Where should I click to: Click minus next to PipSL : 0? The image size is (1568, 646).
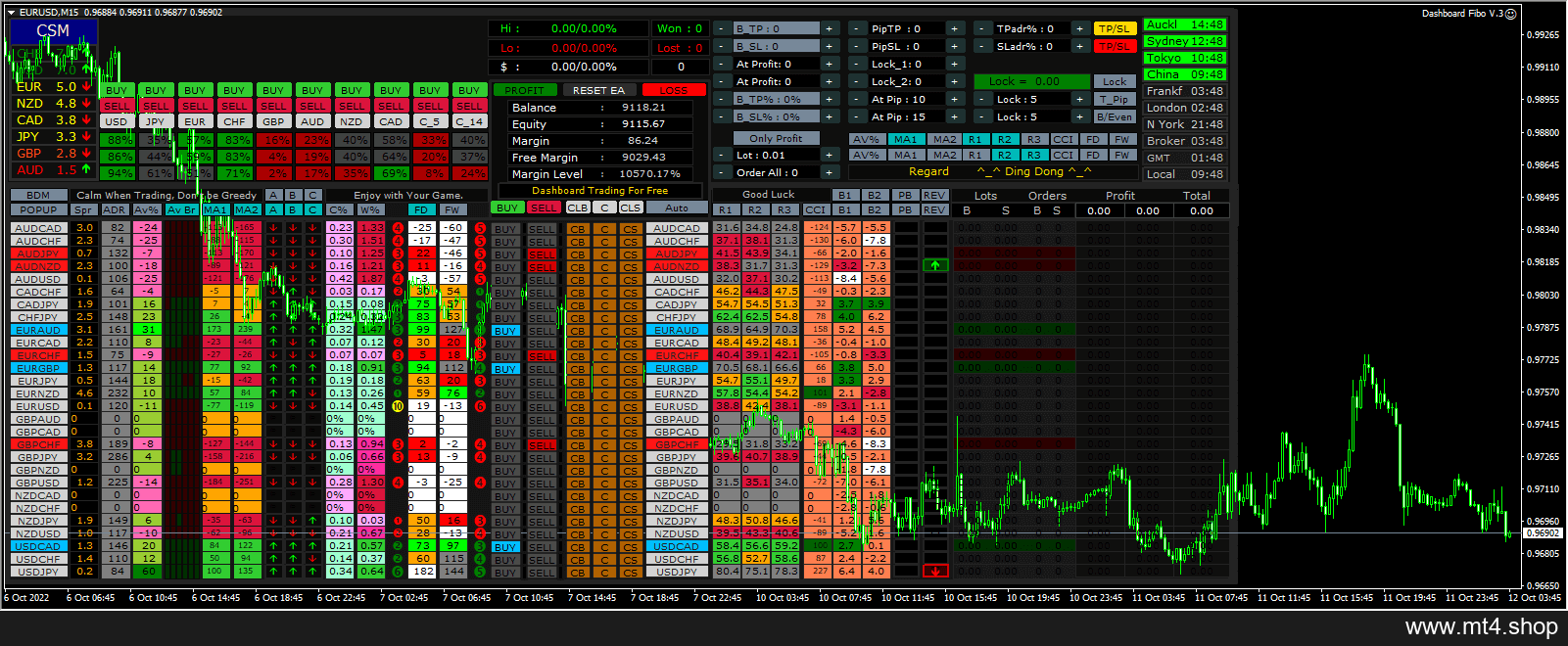[856, 46]
